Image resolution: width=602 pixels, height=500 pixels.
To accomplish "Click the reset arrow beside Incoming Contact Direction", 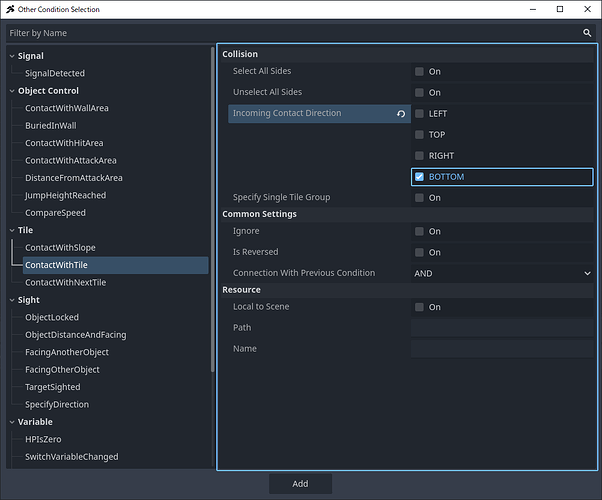I will click(x=401, y=114).
